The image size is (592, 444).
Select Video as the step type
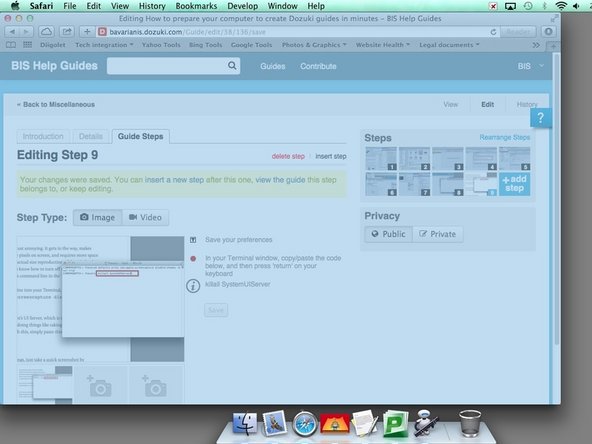145,217
